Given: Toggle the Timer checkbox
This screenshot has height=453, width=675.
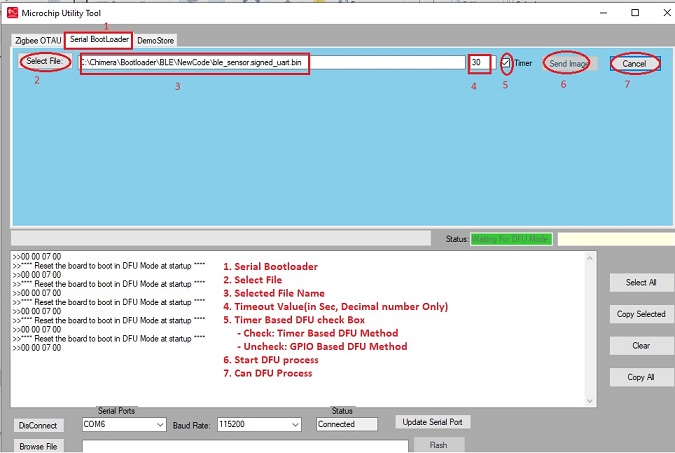Looking at the screenshot, I should click(507, 63).
